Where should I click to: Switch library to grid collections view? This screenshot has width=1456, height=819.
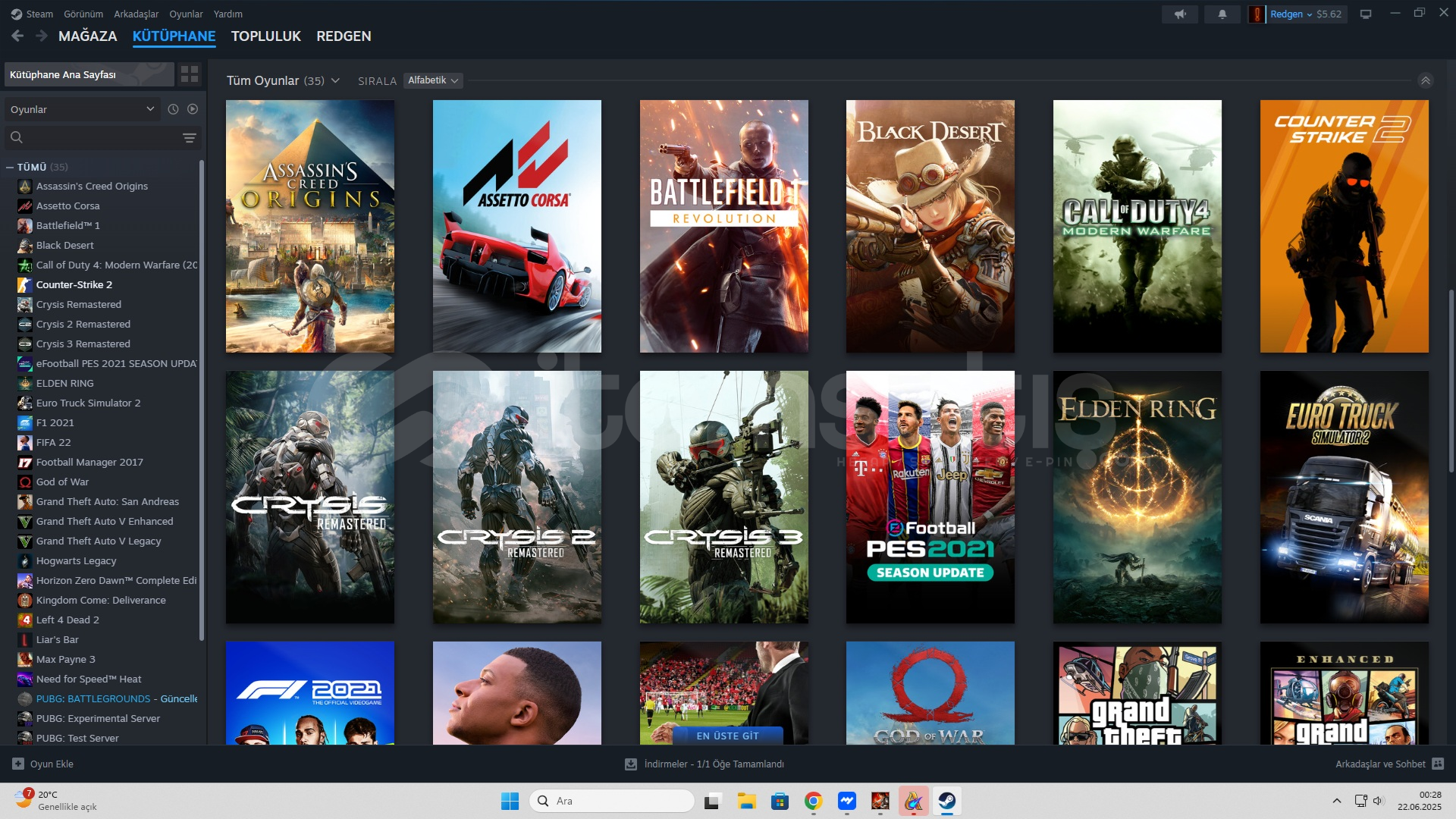[190, 74]
